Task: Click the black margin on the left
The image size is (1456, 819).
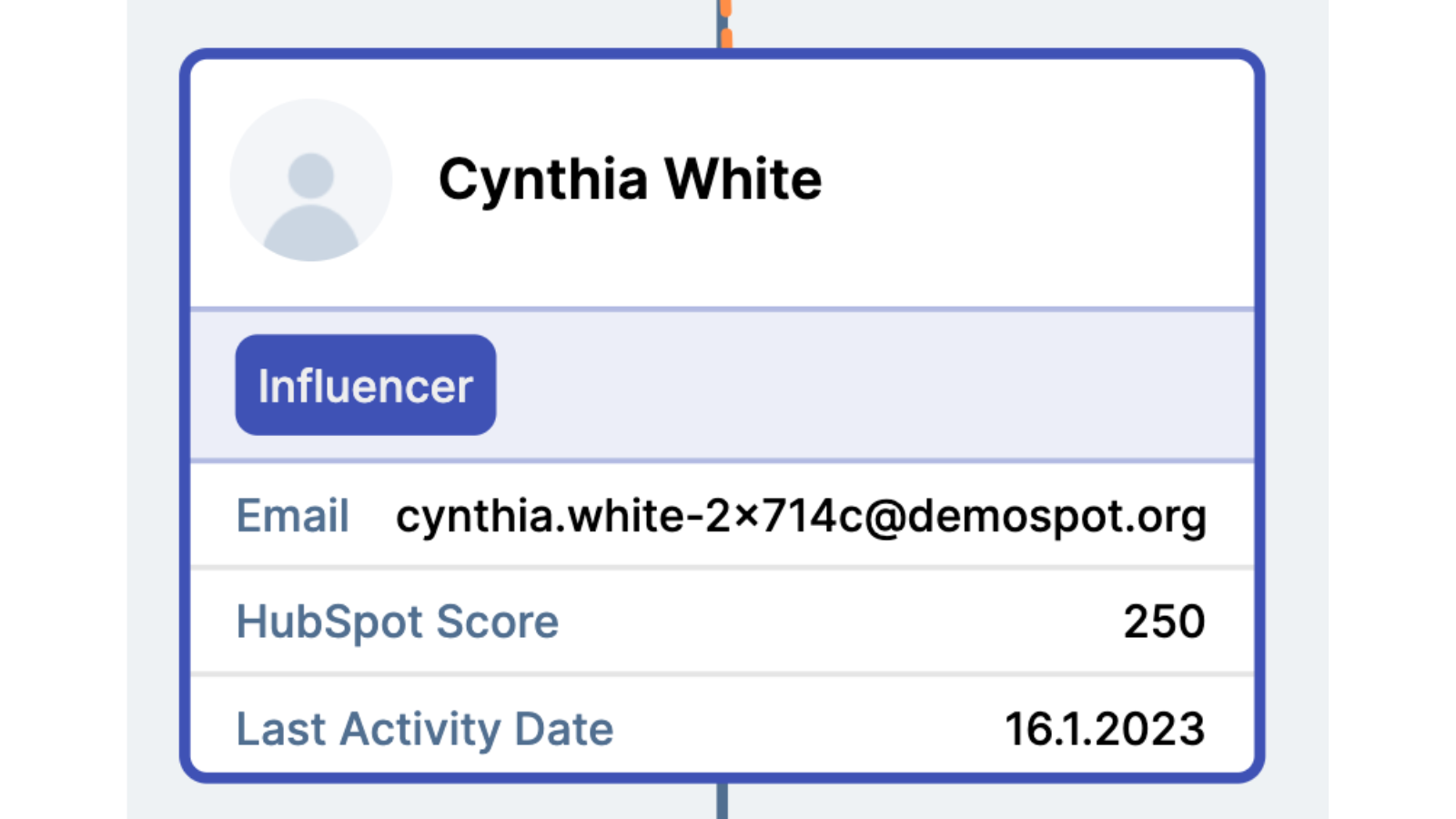Action: click(62, 409)
